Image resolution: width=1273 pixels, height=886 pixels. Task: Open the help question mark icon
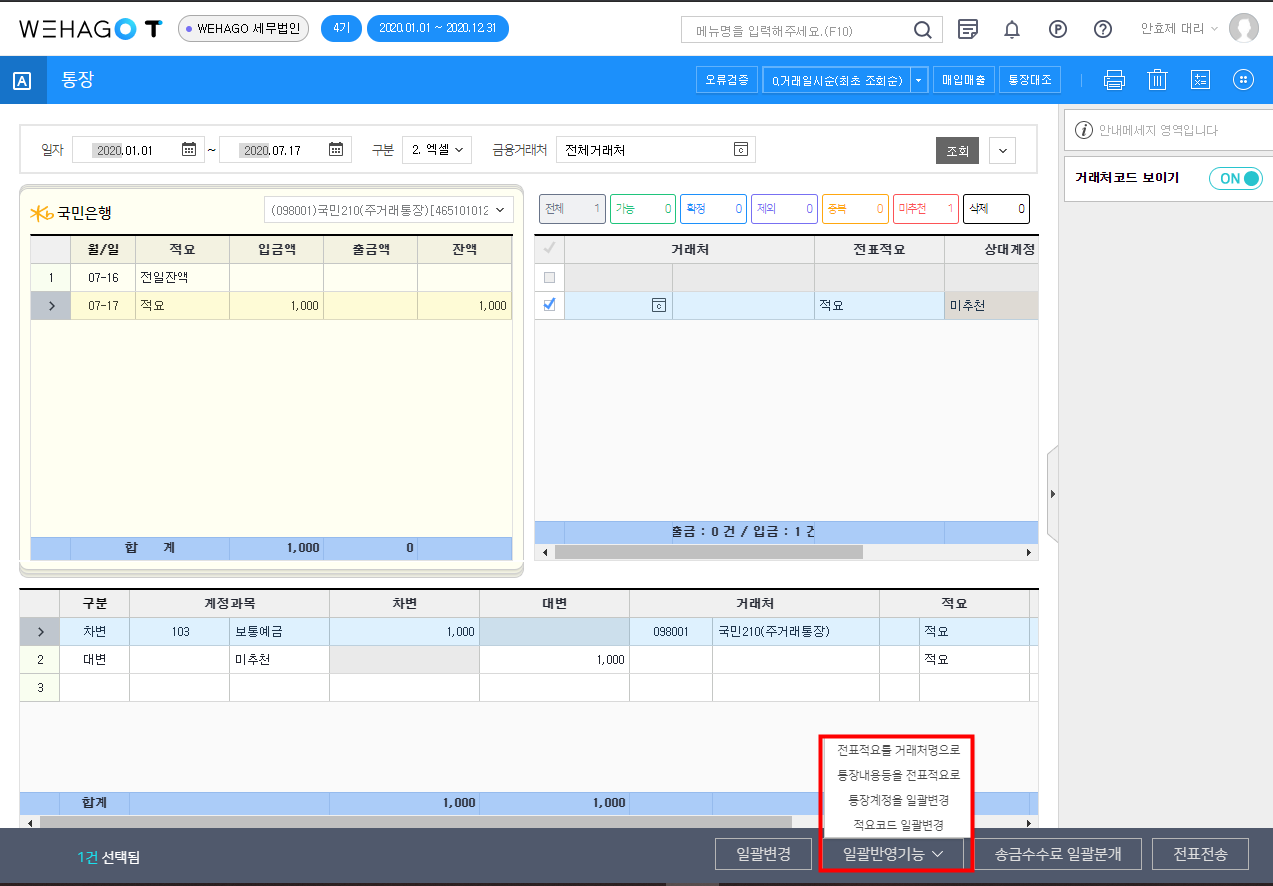(x=1103, y=29)
